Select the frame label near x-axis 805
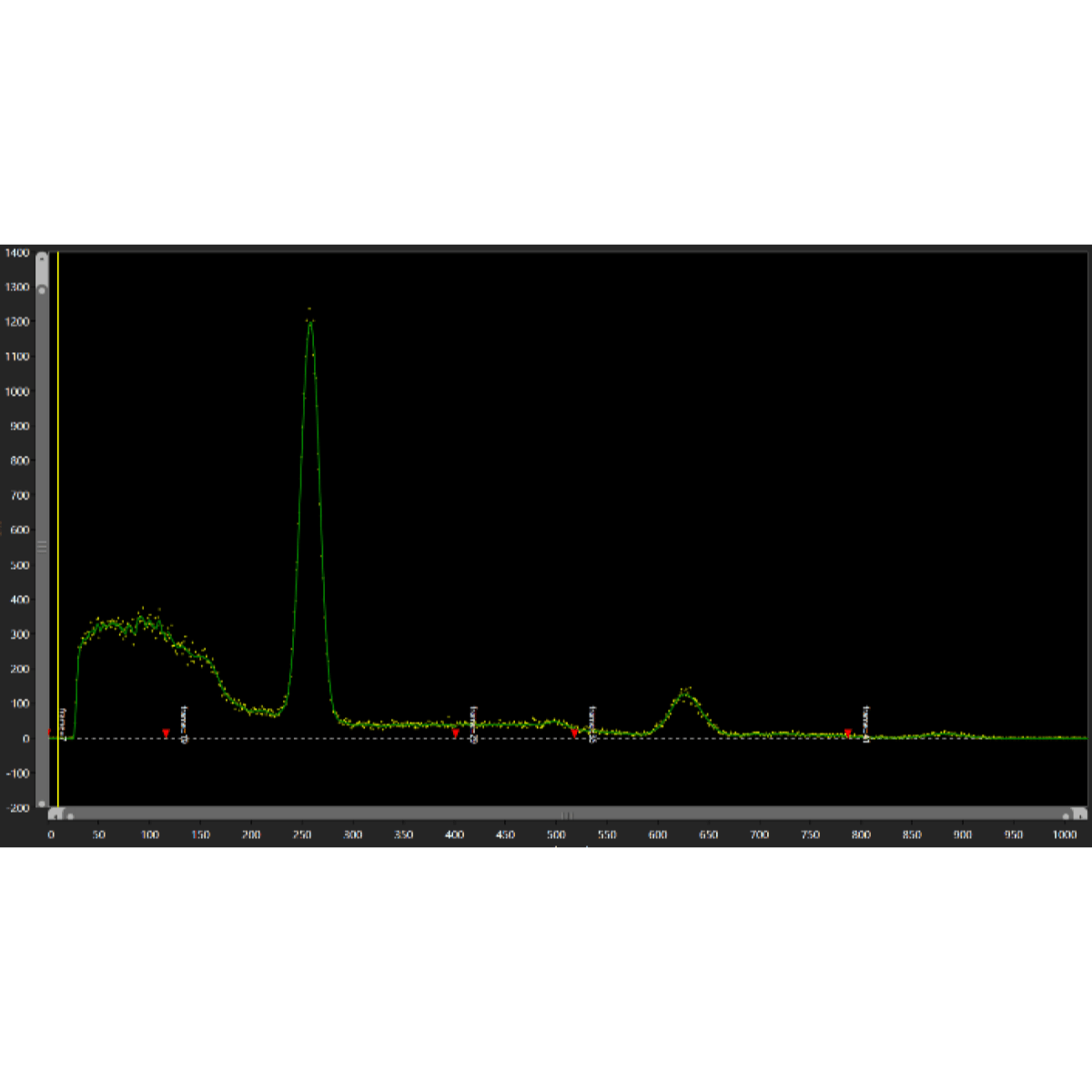This screenshot has height=1092, width=1092. click(866, 724)
